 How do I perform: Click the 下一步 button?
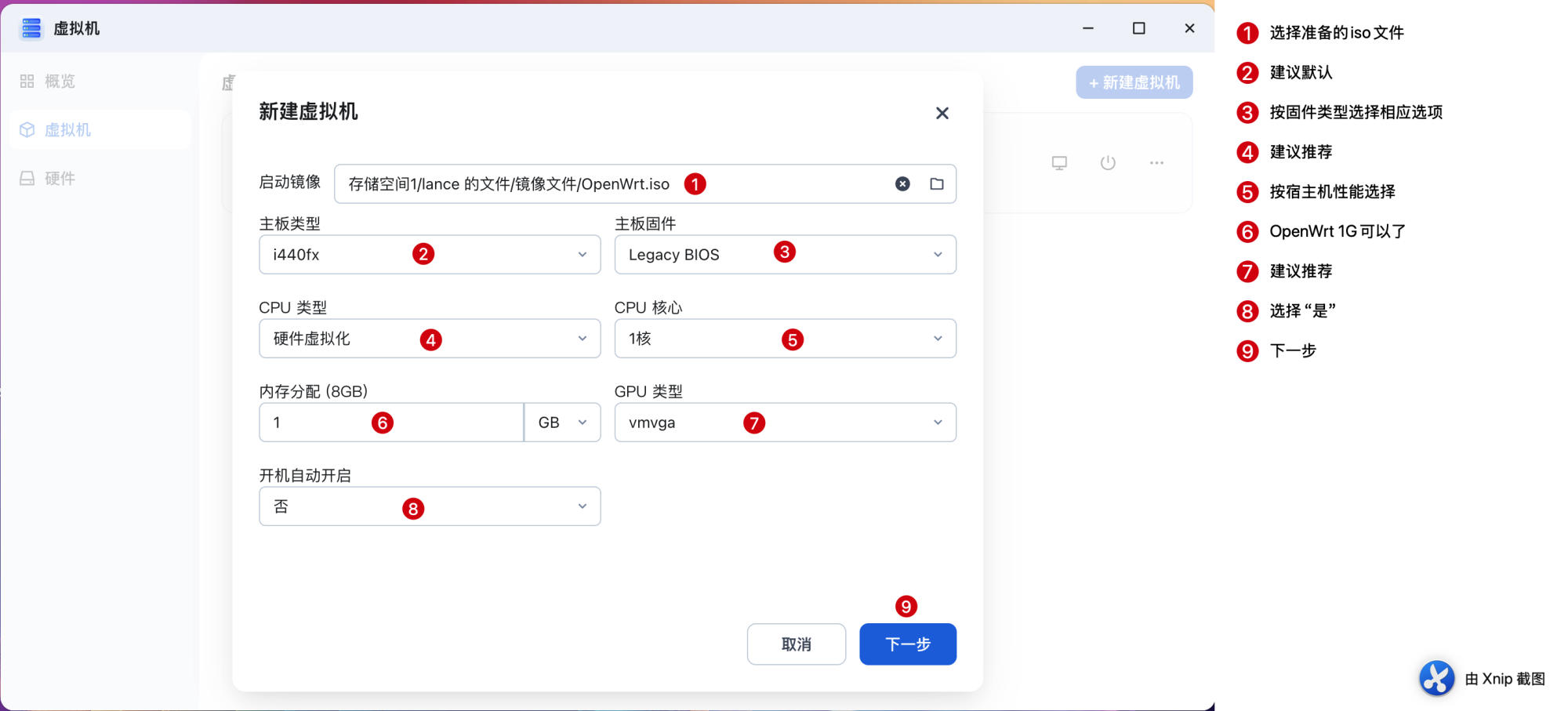[x=907, y=644]
